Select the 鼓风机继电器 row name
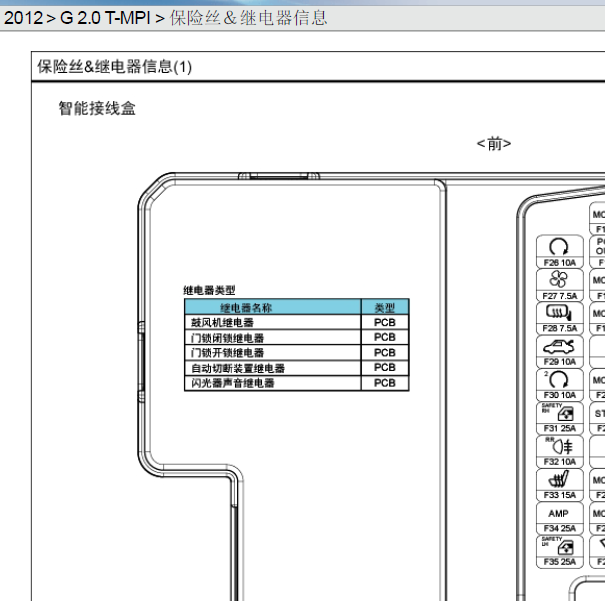 [x=222, y=322]
